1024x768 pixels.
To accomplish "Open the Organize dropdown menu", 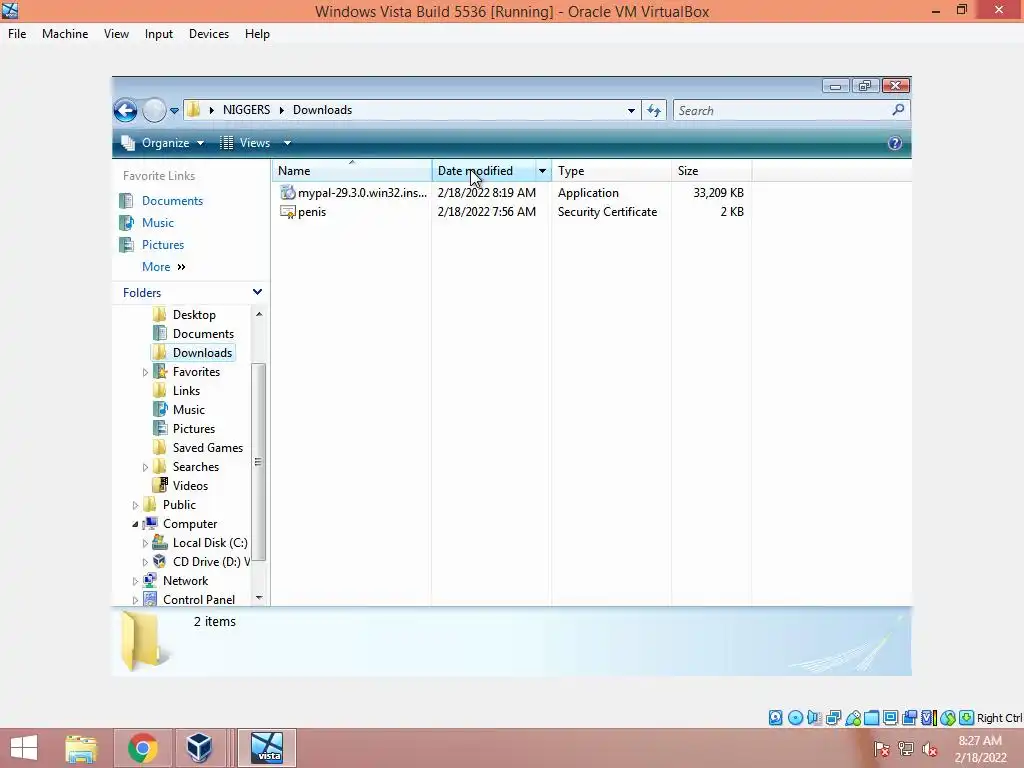I will coord(163,143).
